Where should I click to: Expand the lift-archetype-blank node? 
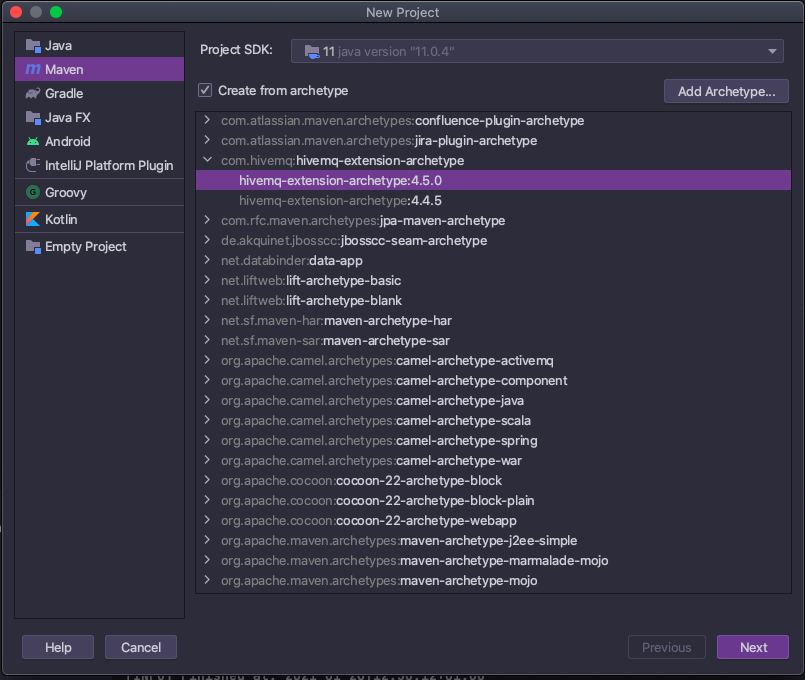click(207, 300)
